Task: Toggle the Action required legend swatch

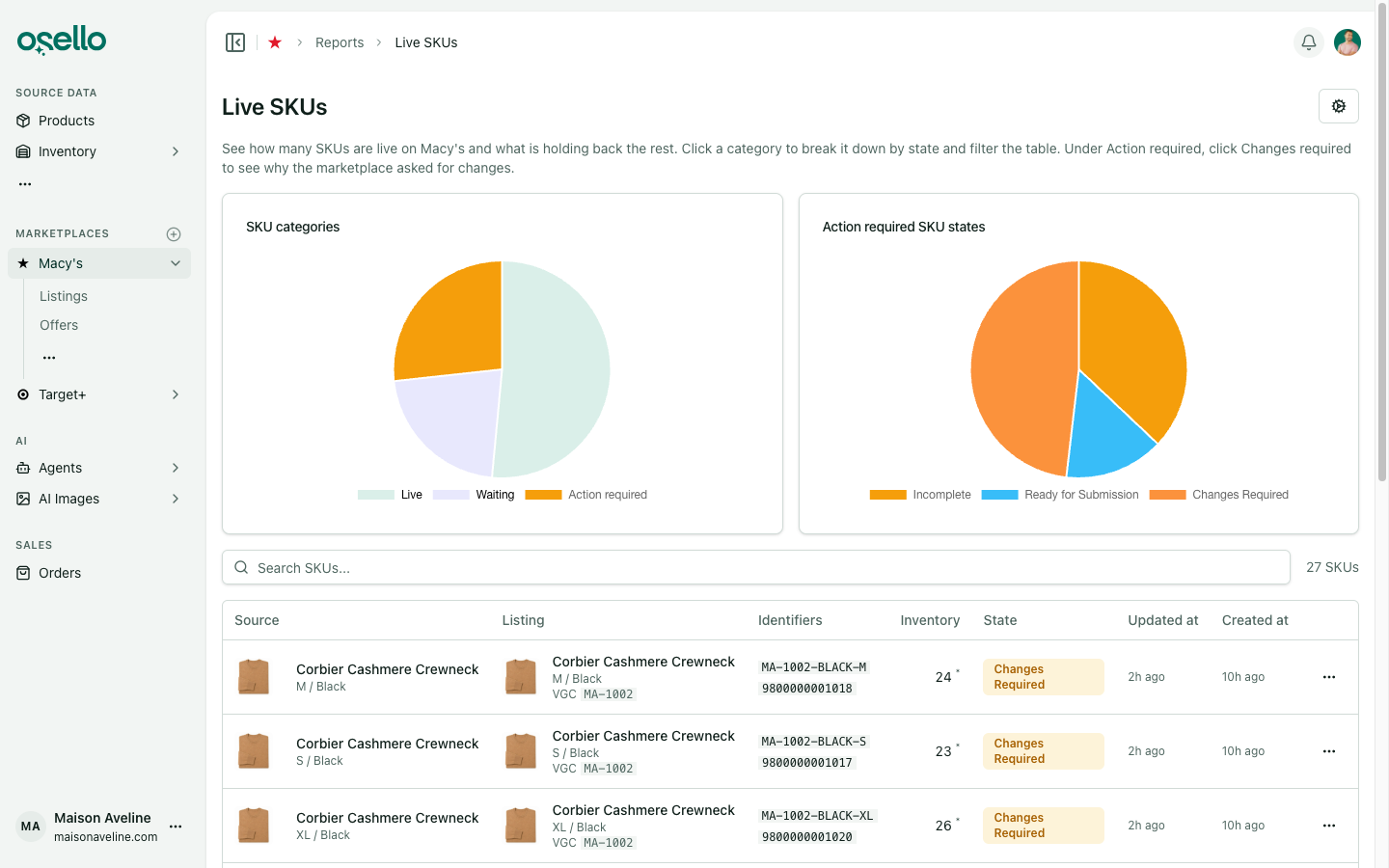Action: [x=543, y=495]
